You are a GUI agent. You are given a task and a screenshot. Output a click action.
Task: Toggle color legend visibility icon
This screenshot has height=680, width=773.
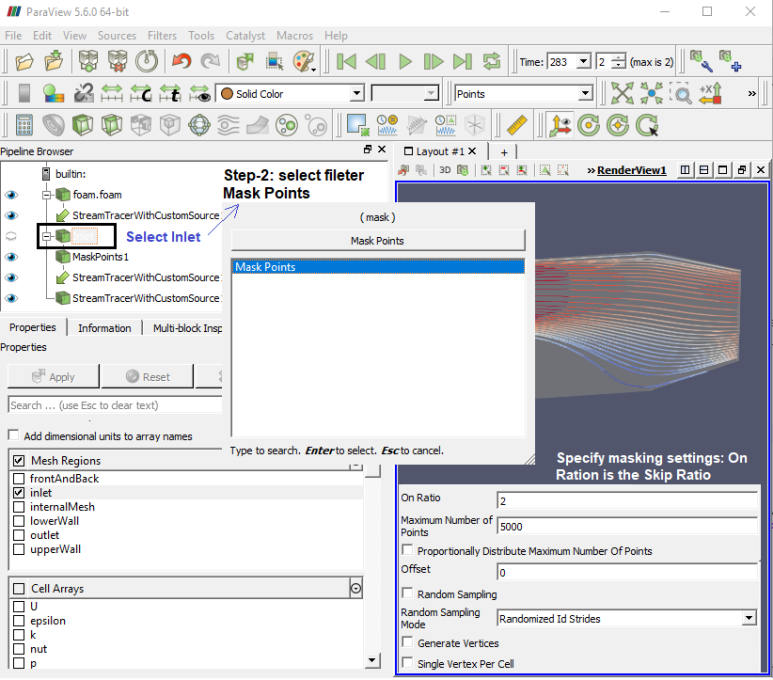[x=53, y=93]
